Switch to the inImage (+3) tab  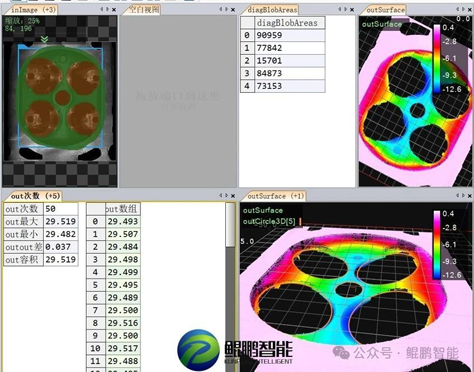pos(33,10)
